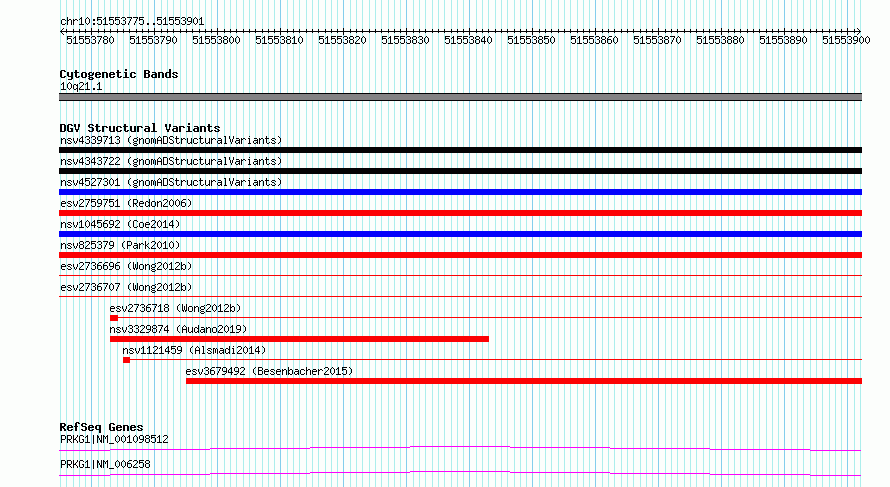Click ruler position 51553840

point(468,40)
